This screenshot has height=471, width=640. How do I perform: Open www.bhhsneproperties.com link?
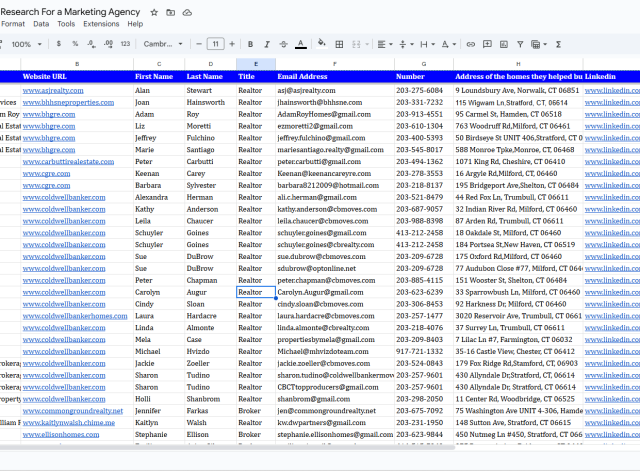pyautogui.click(x=69, y=102)
